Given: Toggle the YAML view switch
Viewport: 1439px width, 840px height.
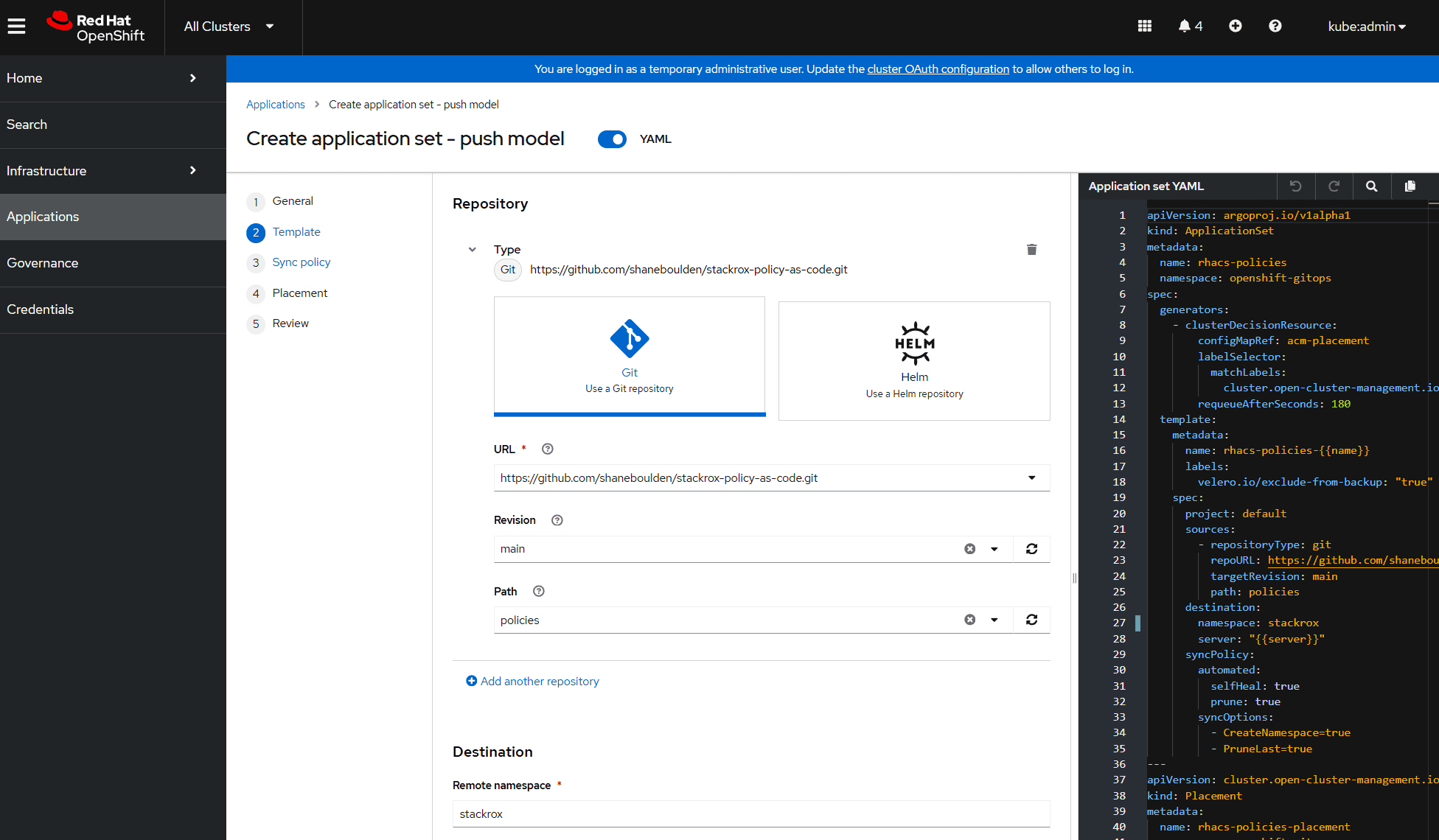Looking at the screenshot, I should point(612,139).
